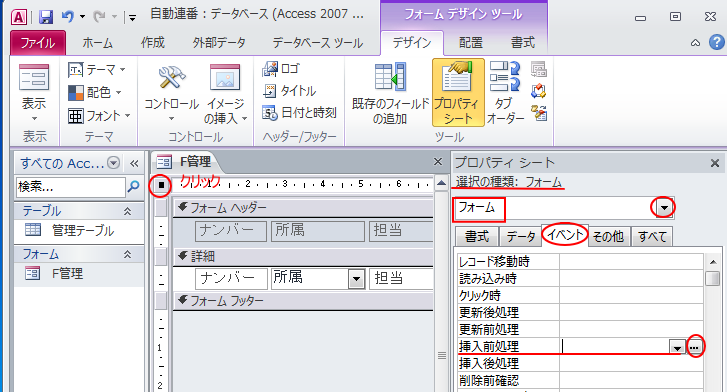Click the 所属 combo box dropdown arrow
The image size is (727, 392).
[x=356, y=279]
